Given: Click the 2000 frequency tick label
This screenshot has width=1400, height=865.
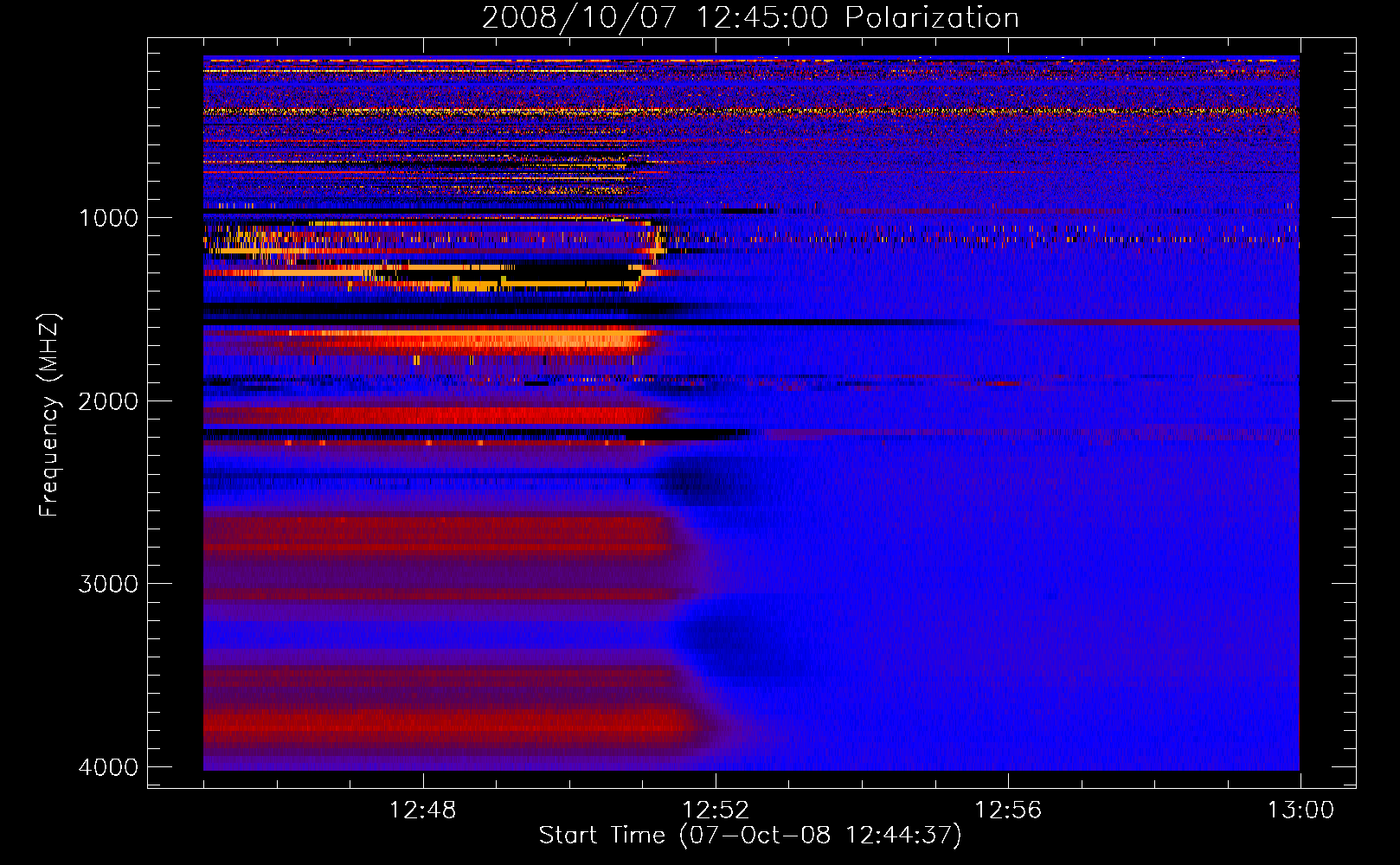Looking at the screenshot, I should pyautogui.click(x=108, y=401).
